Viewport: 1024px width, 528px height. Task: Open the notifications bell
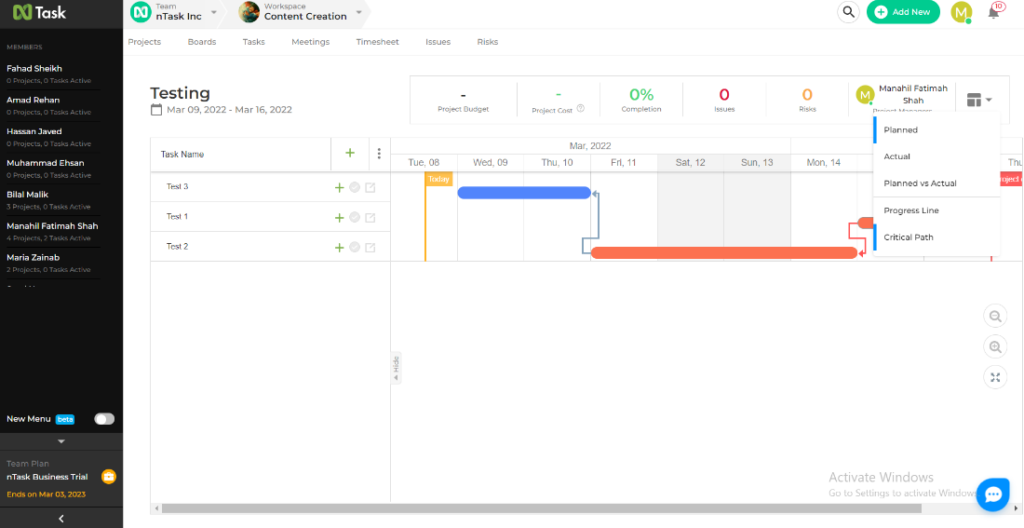click(994, 12)
